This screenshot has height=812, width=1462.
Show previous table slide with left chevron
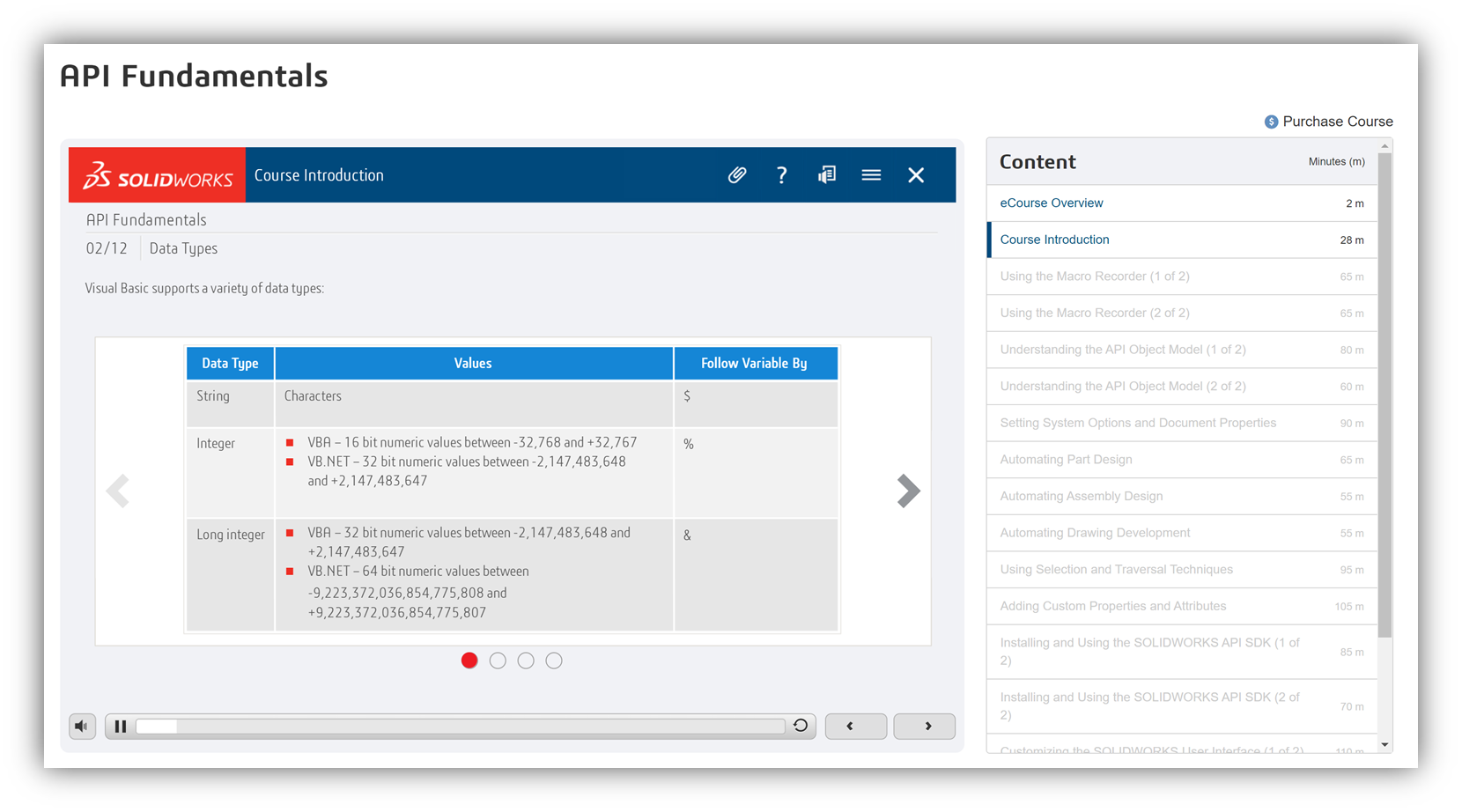click(118, 491)
